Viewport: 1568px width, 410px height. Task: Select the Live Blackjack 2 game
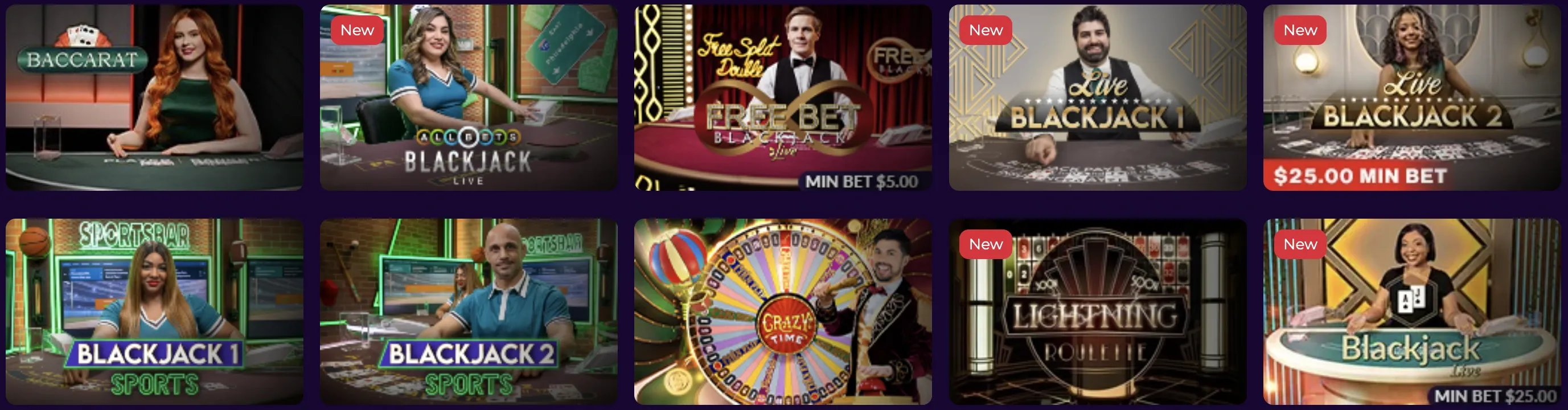click(1412, 97)
